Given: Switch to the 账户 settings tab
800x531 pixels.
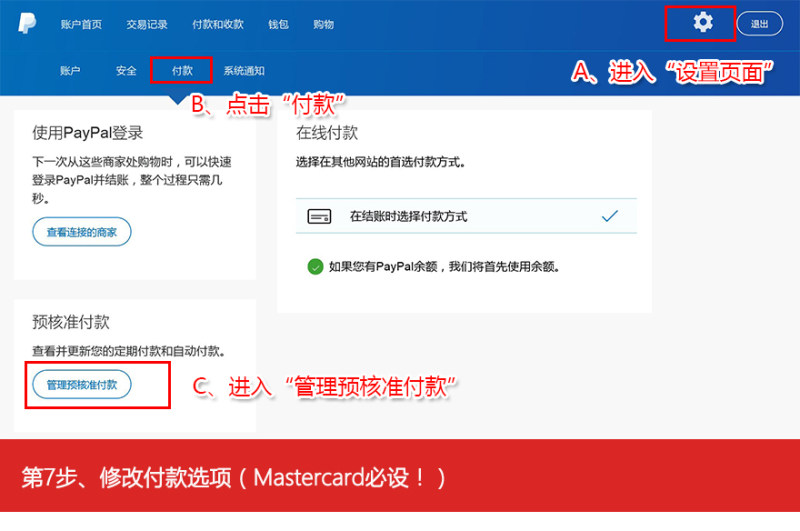Looking at the screenshot, I should point(70,71).
